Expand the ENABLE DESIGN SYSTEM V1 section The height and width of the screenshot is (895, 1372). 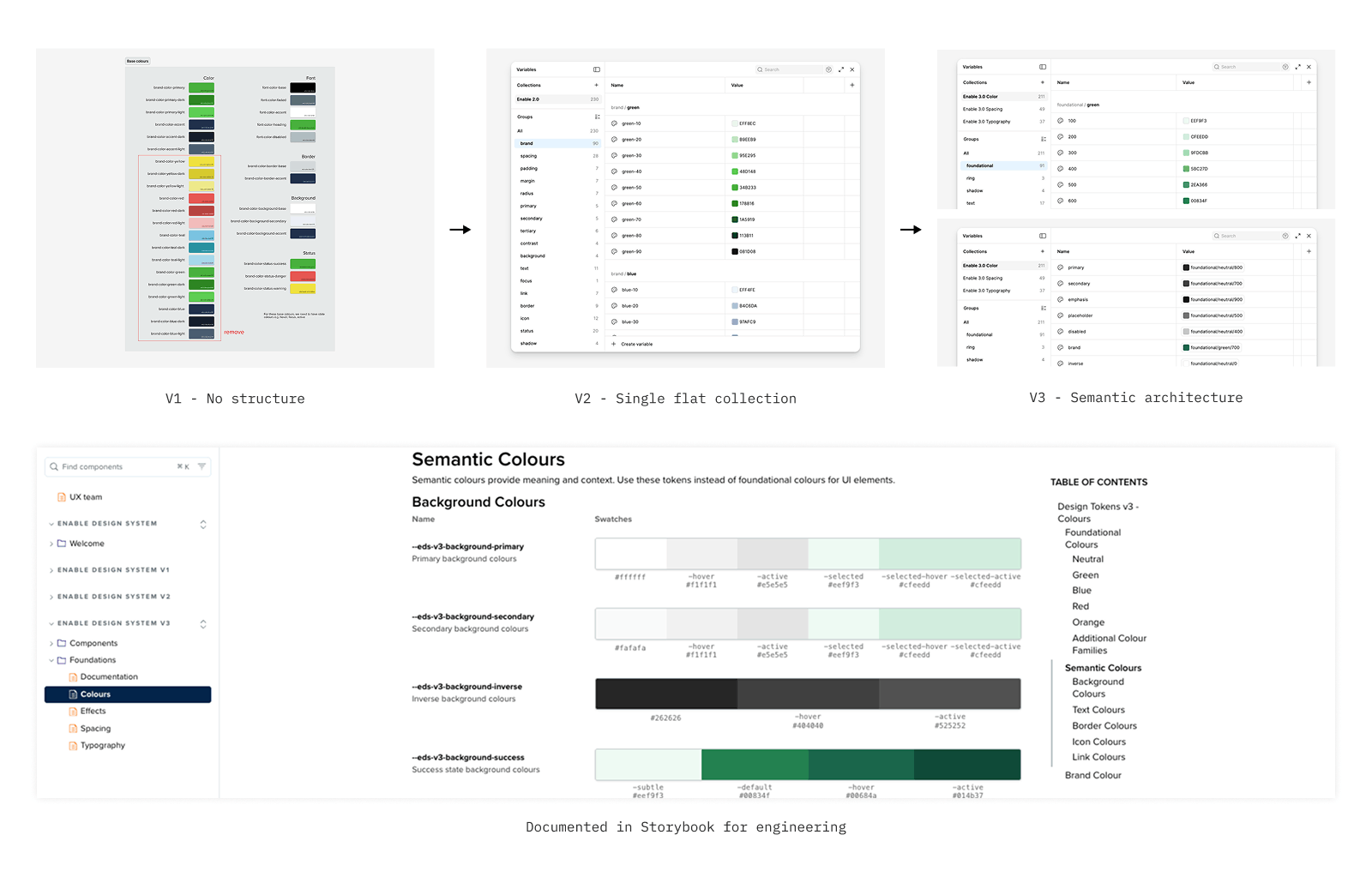click(51, 570)
